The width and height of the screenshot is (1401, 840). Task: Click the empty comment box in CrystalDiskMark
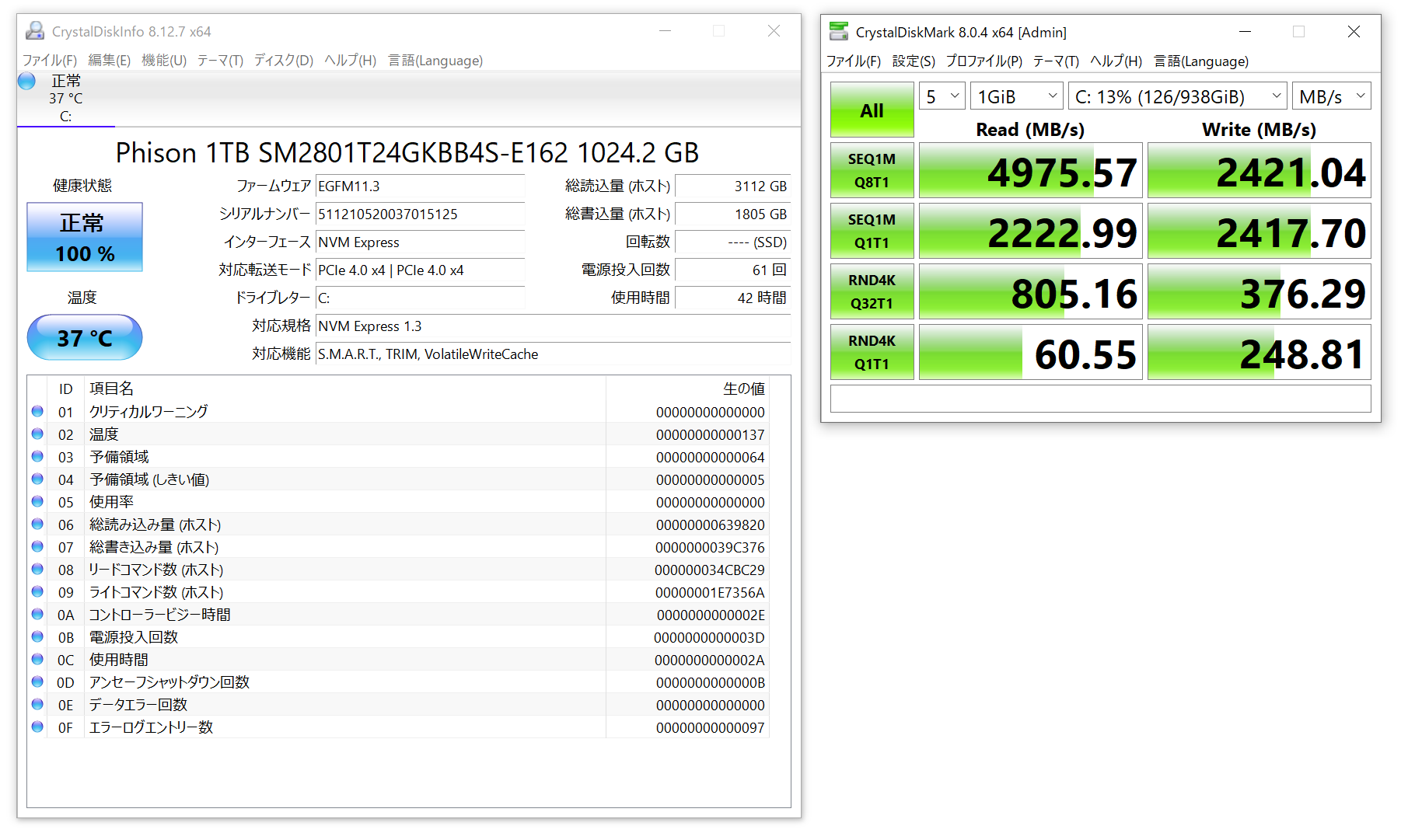coord(1101,399)
